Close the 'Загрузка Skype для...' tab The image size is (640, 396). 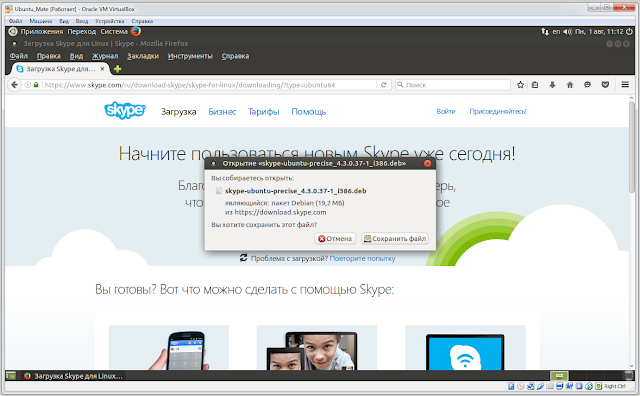tap(102, 69)
